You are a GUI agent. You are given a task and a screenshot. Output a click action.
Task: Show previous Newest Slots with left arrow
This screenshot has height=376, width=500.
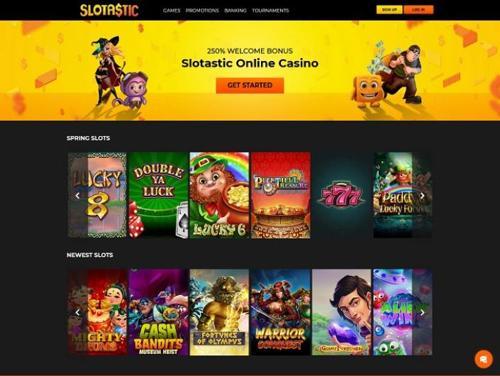click(77, 312)
